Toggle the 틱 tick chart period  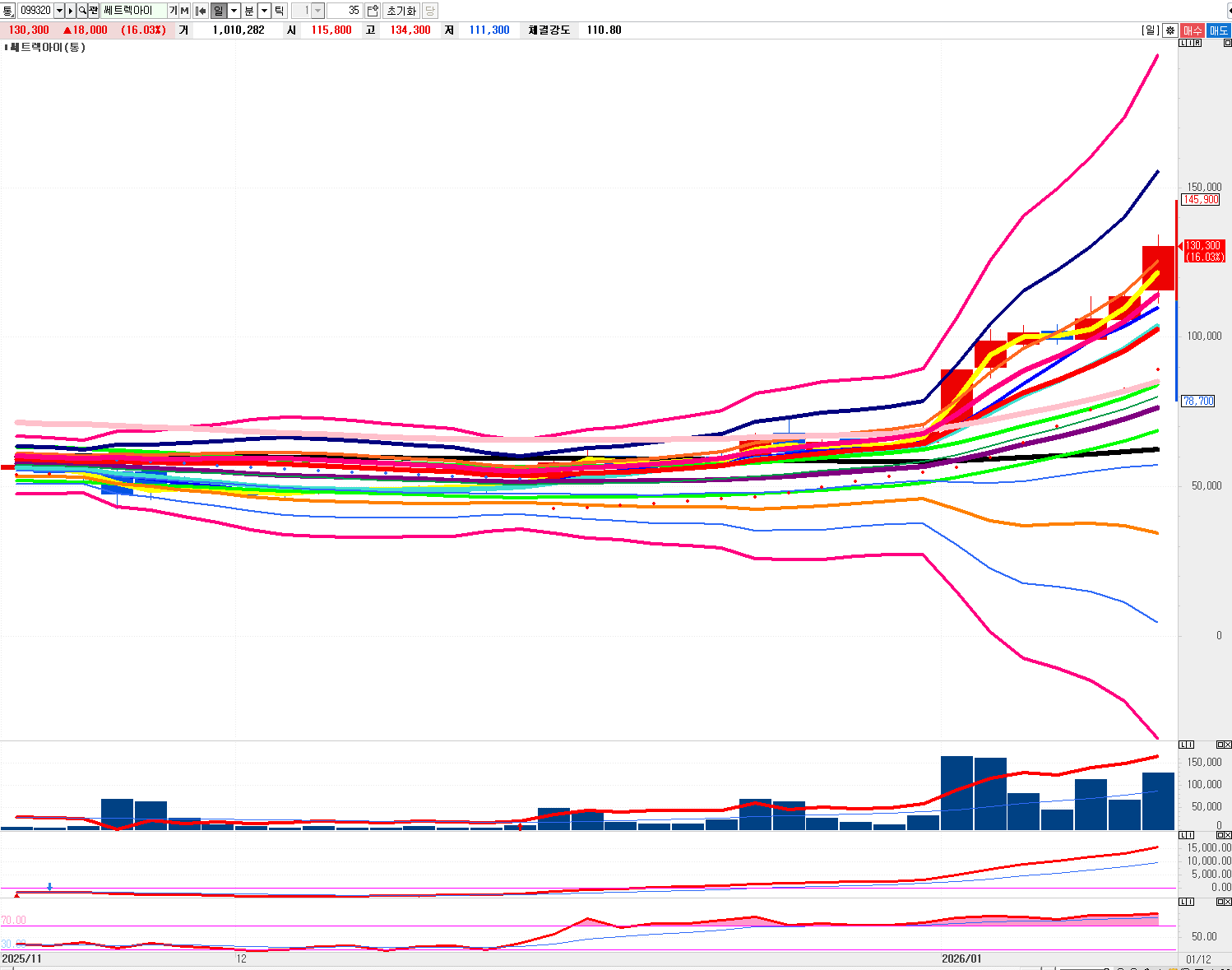point(280,11)
